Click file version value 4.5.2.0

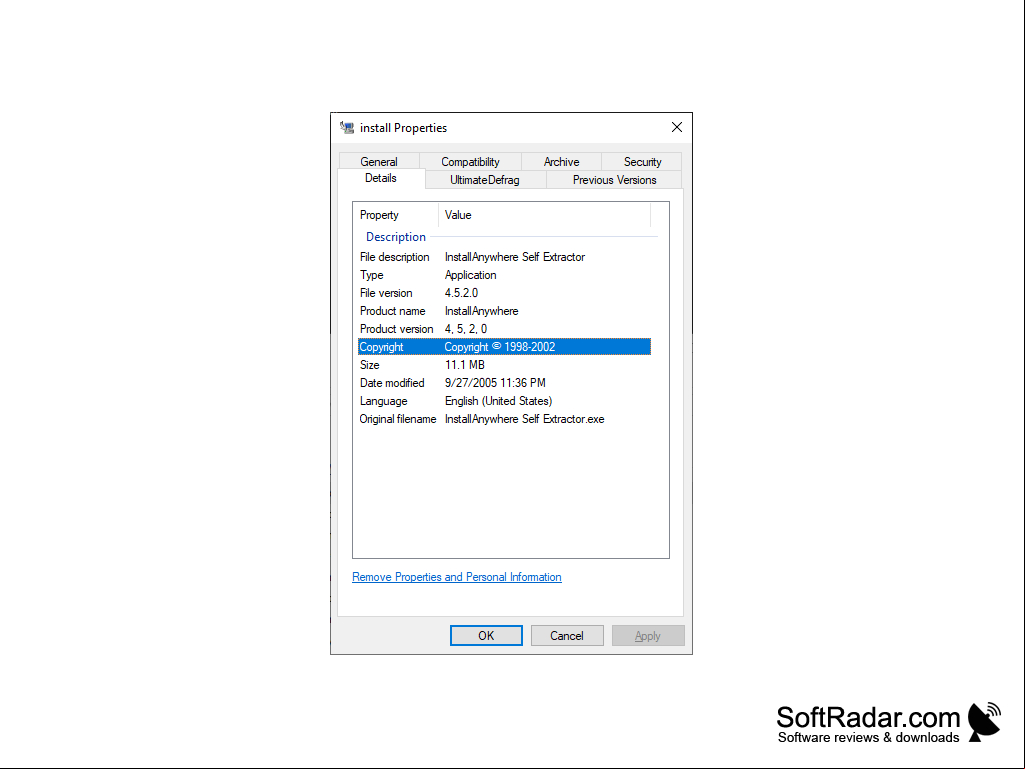click(x=462, y=293)
